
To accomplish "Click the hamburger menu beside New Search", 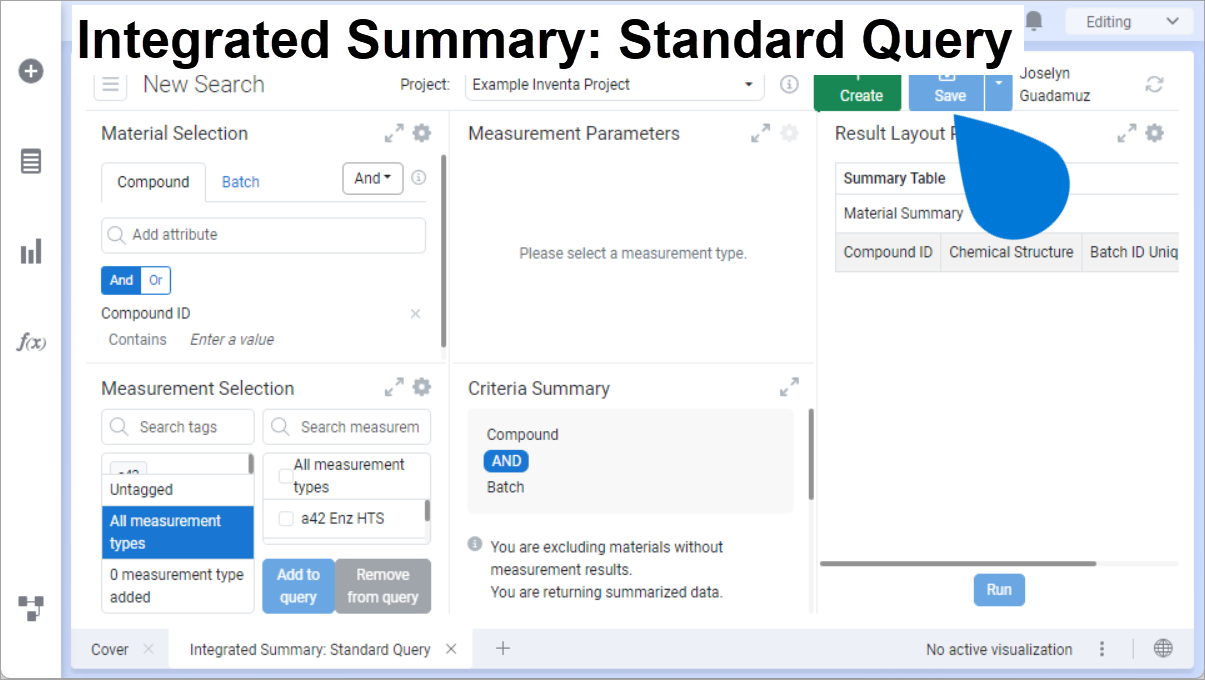I will tap(110, 85).
